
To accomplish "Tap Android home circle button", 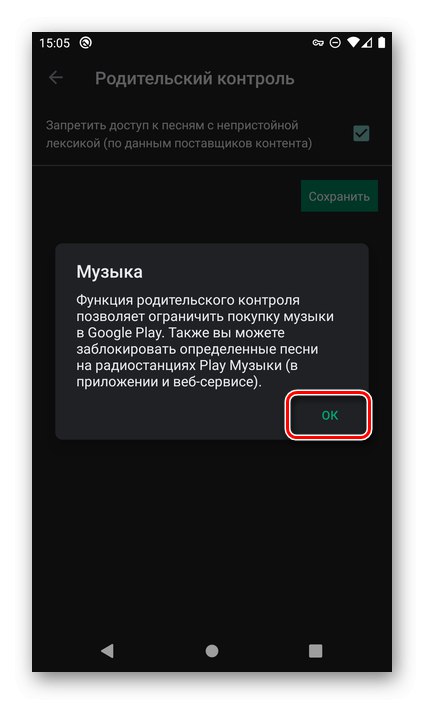I will [212, 650].
